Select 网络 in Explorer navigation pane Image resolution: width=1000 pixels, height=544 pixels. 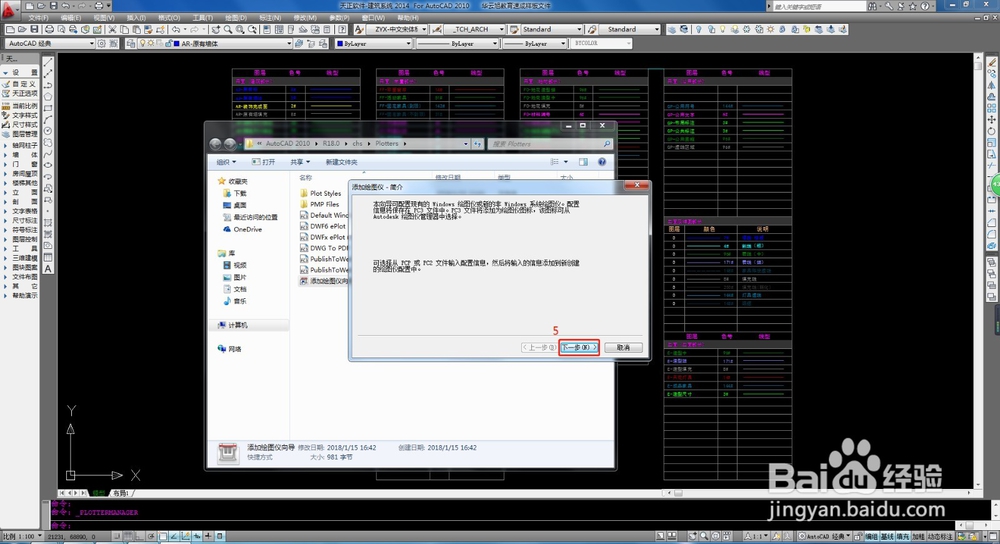(230, 349)
